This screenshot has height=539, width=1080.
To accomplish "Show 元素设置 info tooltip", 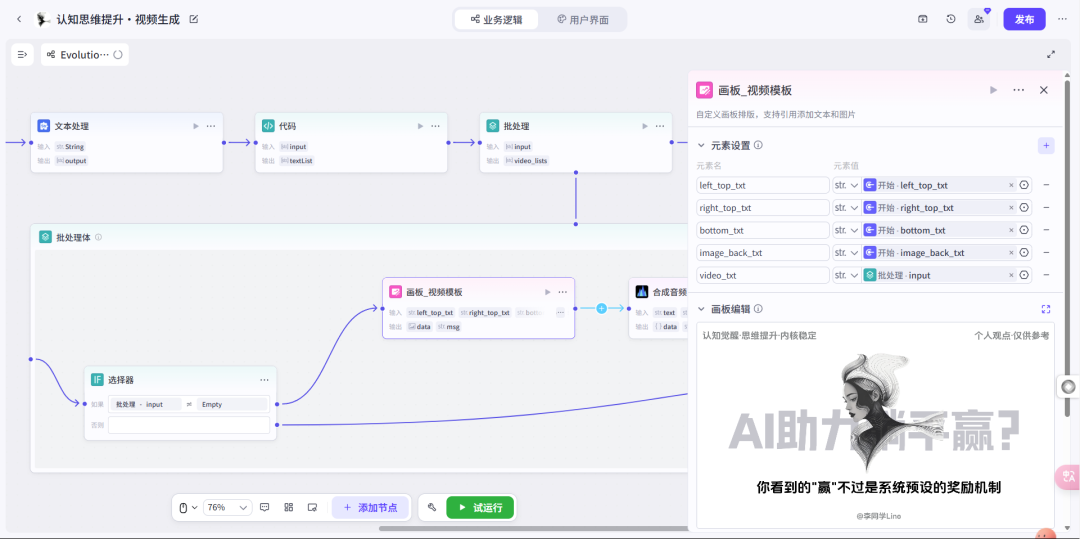I will point(758,145).
